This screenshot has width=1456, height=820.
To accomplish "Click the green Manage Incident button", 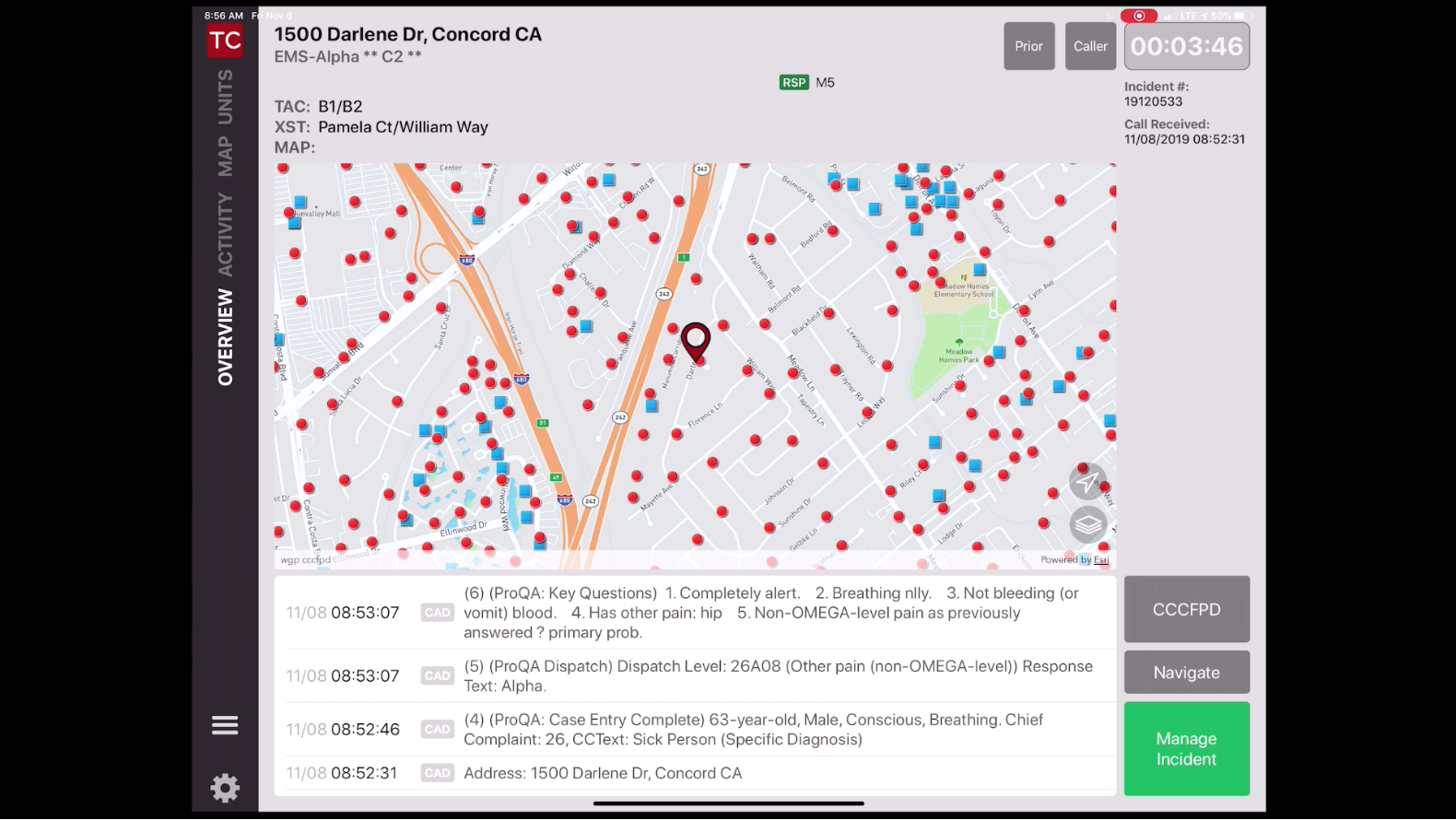I will coord(1186,749).
